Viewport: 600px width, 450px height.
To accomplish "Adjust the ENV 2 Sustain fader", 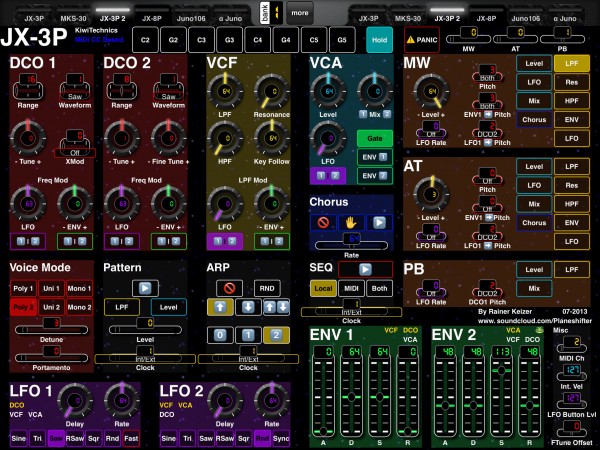I will tap(501, 391).
